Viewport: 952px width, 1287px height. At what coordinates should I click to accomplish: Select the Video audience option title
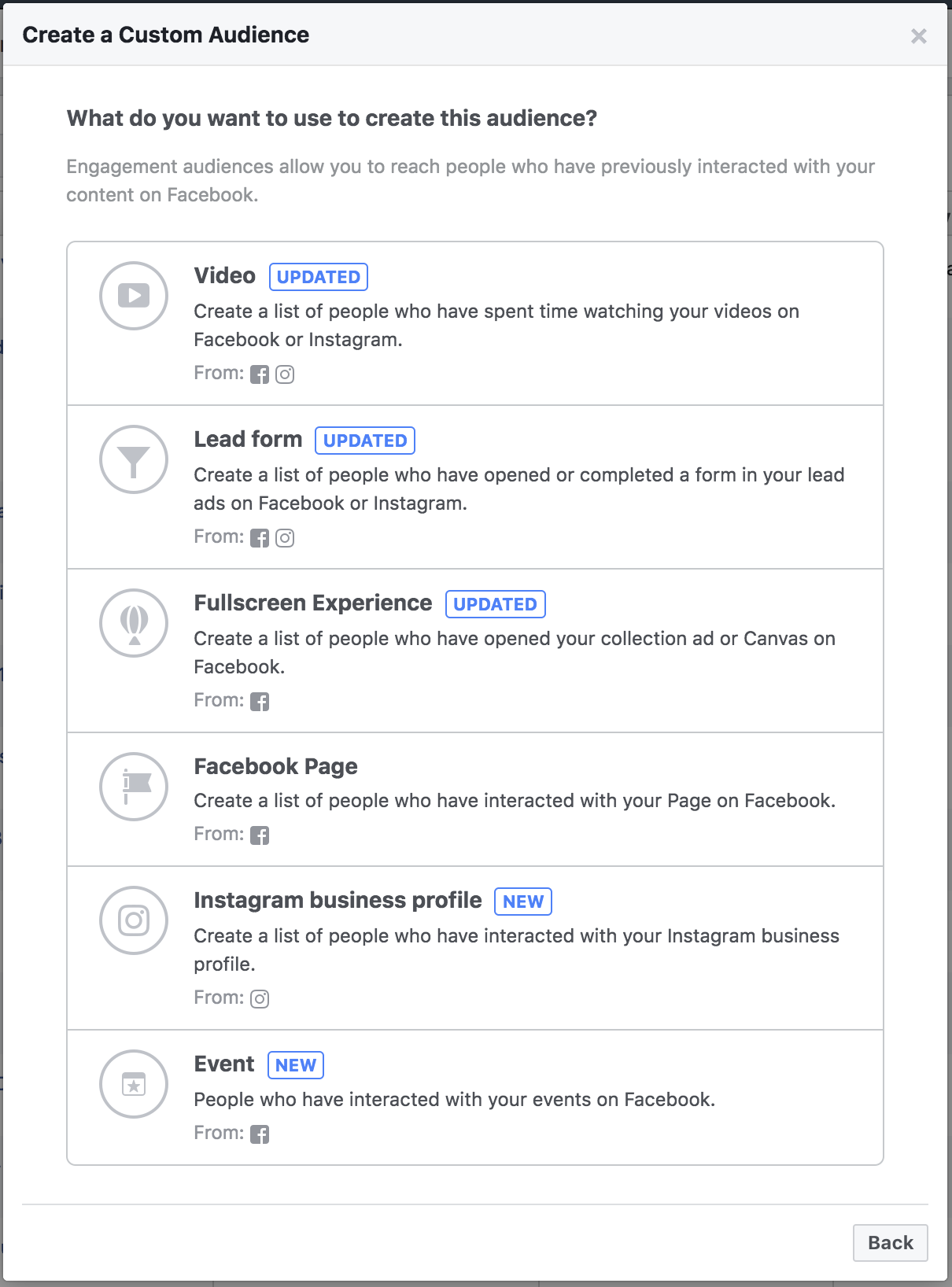[x=225, y=275]
